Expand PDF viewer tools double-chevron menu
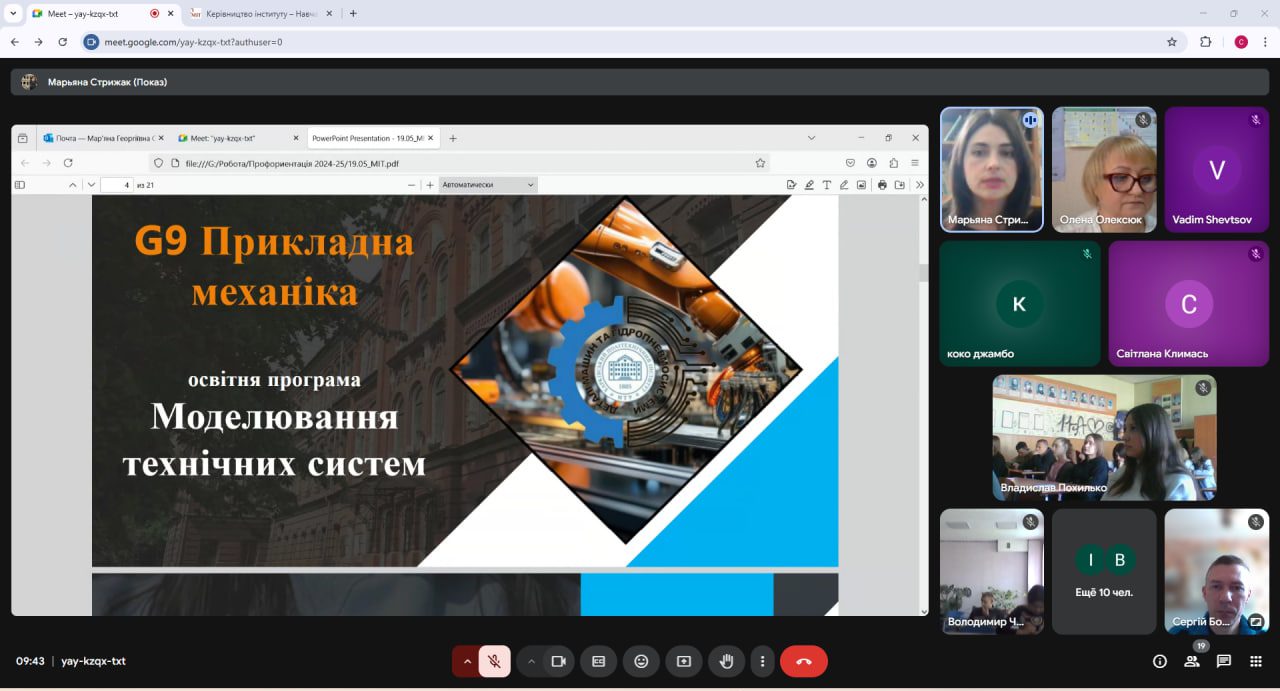 coord(919,185)
